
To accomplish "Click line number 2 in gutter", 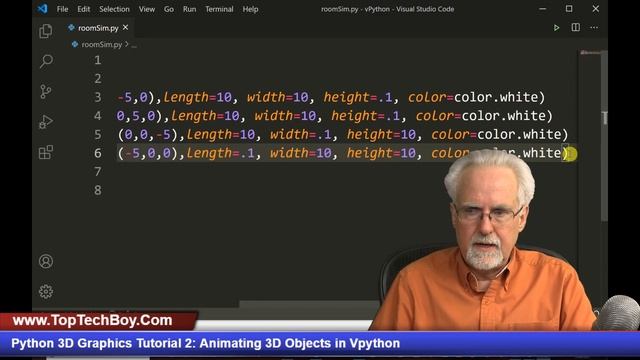I will tap(98, 78).
